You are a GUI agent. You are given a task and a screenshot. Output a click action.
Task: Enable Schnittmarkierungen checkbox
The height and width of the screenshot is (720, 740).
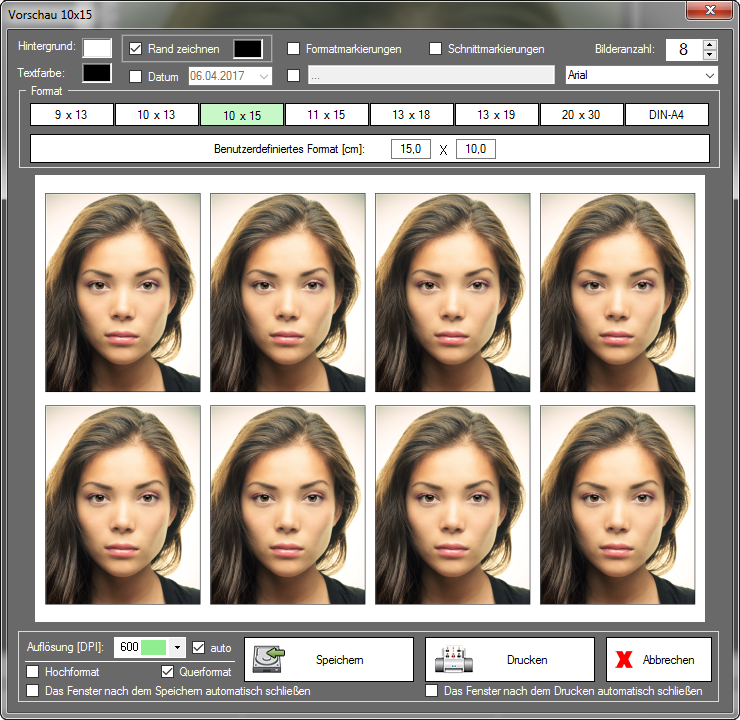(436, 49)
